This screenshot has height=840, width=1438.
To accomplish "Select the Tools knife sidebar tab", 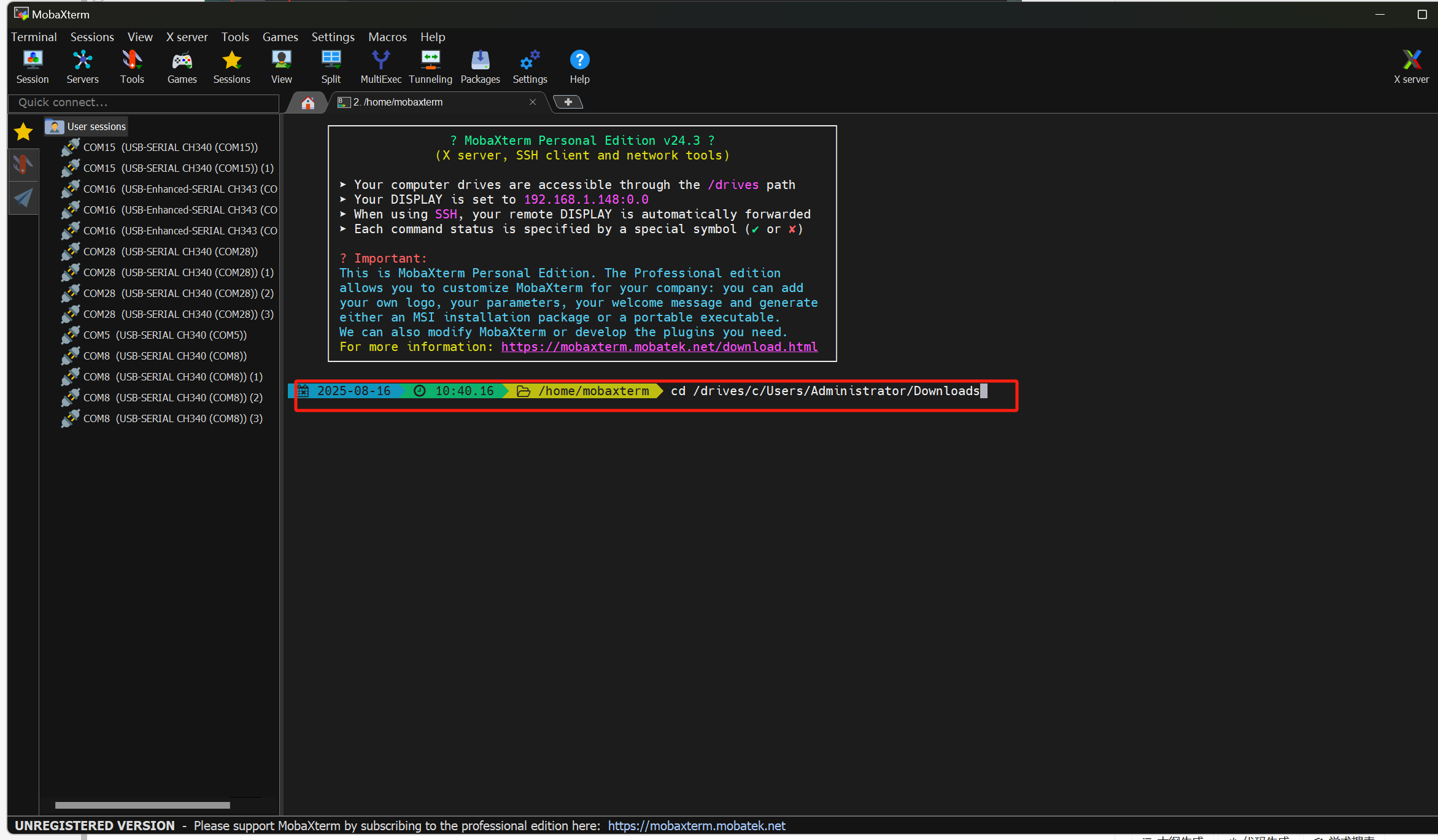I will point(23,164).
